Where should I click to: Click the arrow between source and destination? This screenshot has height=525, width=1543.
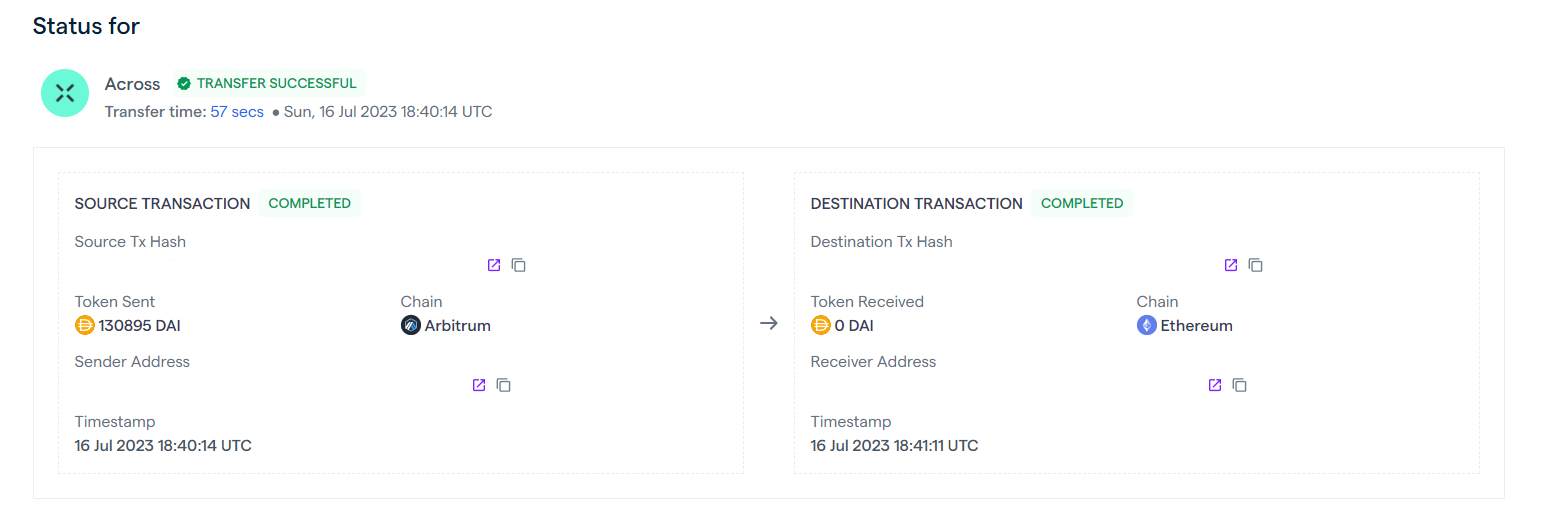(x=769, y=323)
